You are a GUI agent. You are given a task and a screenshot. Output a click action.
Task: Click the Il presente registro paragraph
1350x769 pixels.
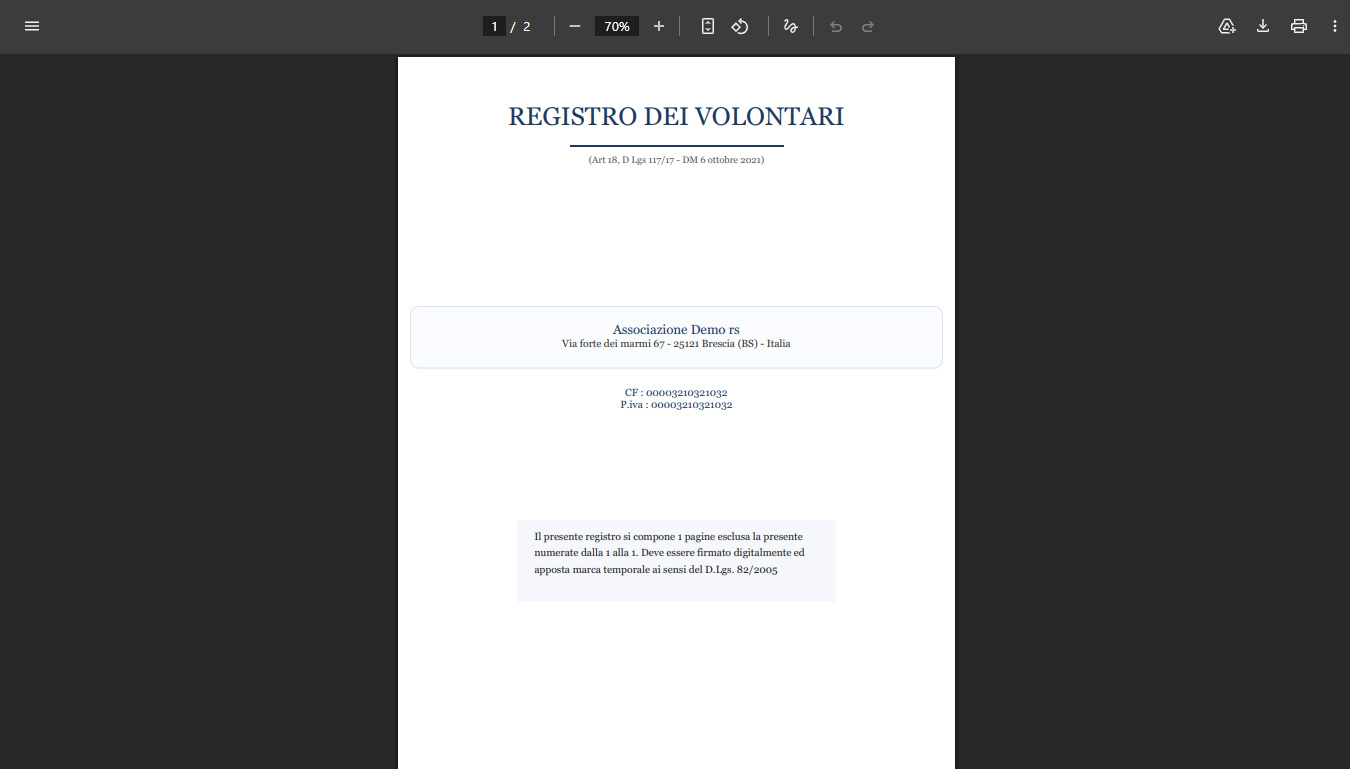click(x=669, y=553)
